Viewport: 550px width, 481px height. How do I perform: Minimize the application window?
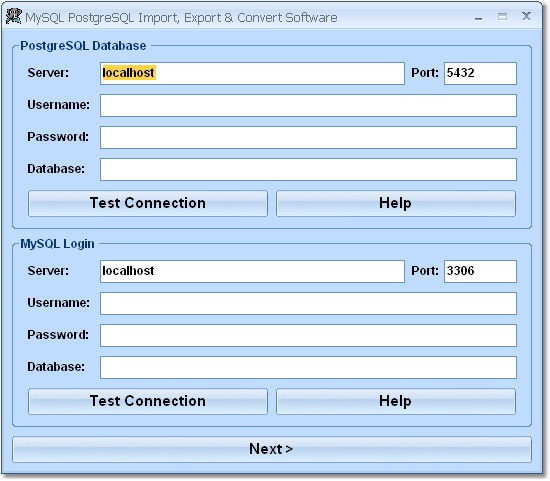478,18
